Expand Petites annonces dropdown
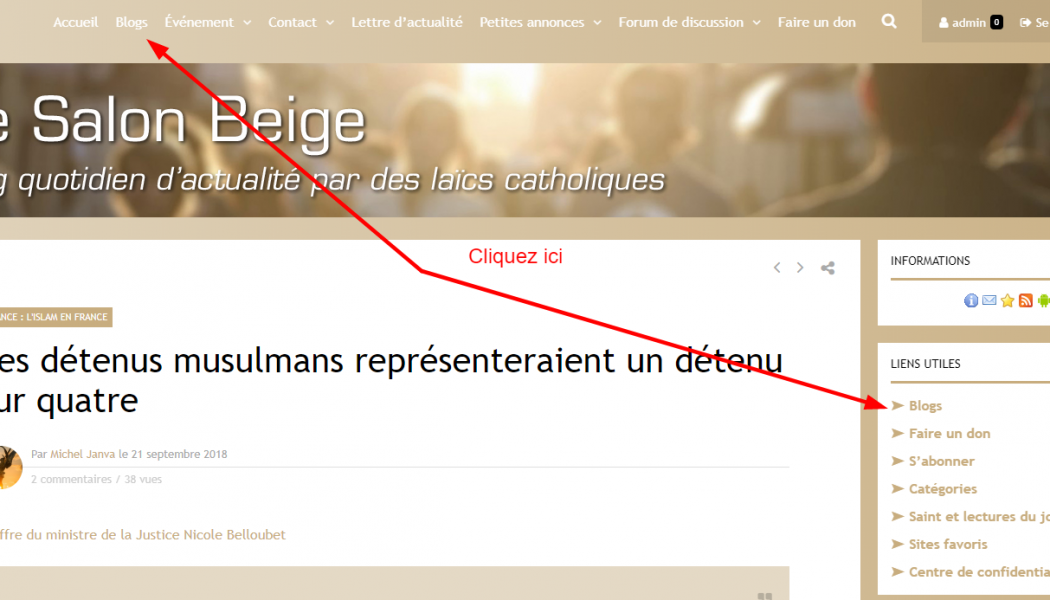This screenshot has height=600, width=1050. [540, 22]
